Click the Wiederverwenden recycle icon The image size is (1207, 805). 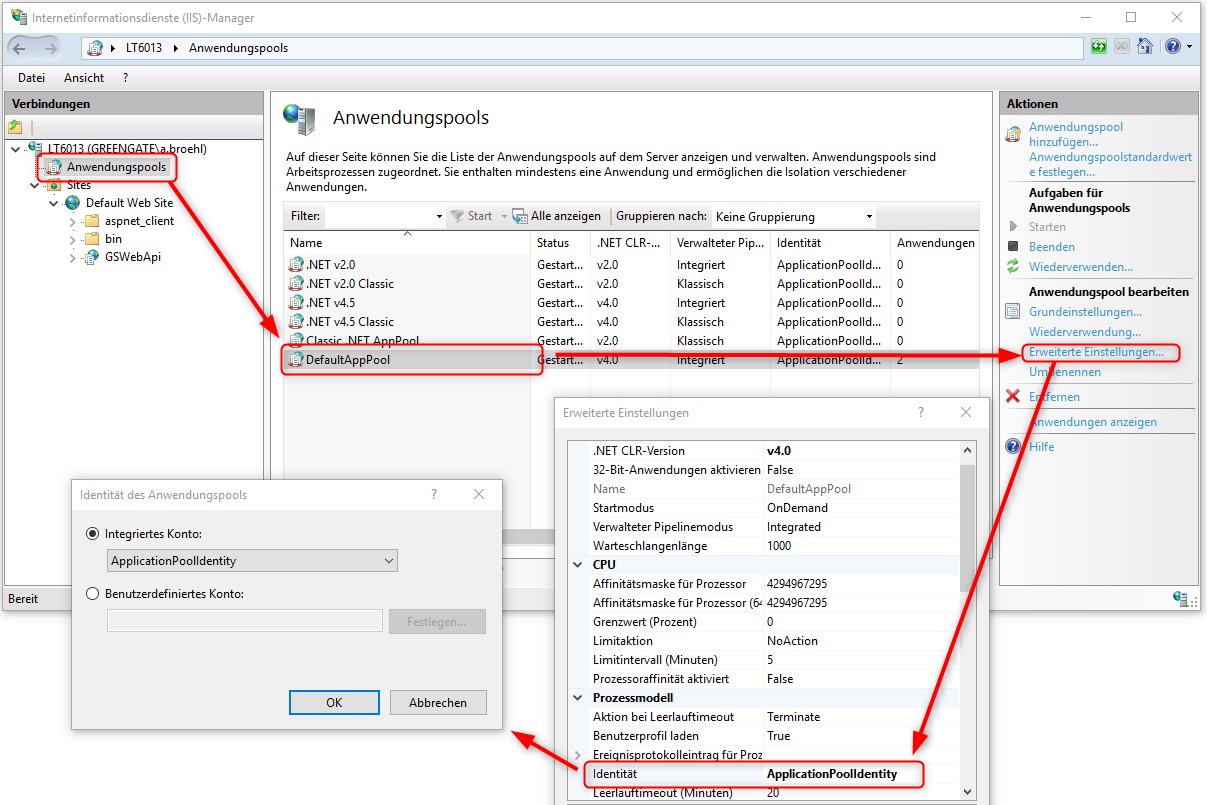[x=1013, y=267]
